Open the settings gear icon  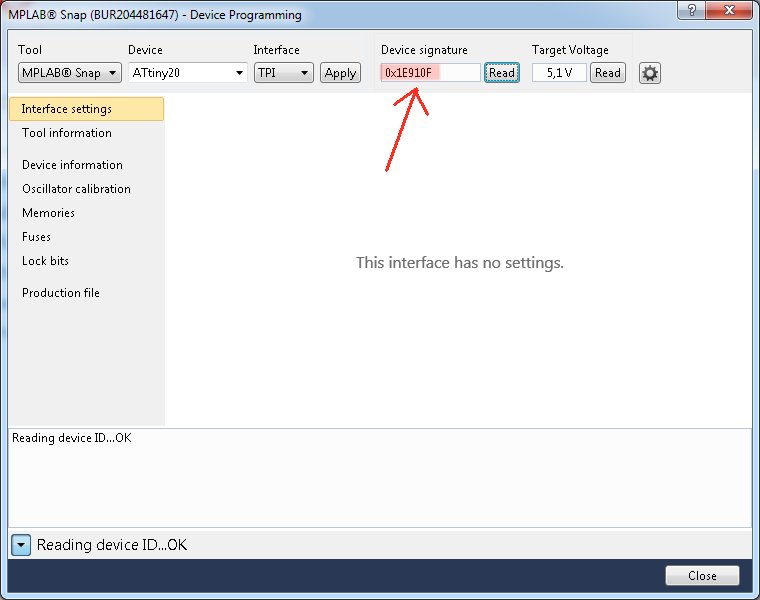(x=649, y=73)
